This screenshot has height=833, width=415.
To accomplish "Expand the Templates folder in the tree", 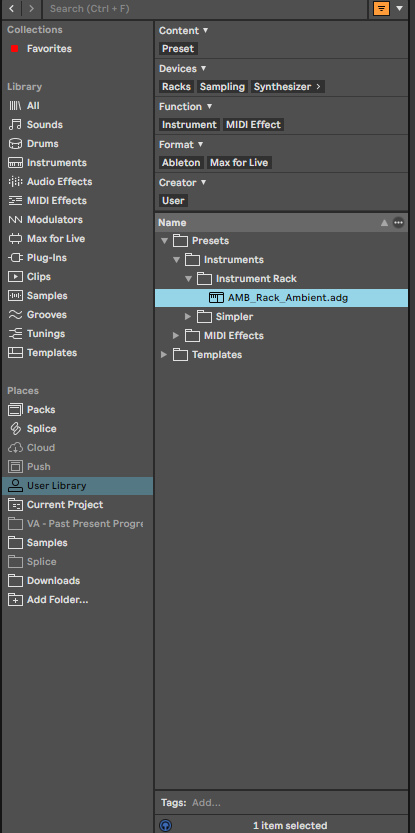I will (x=164, y=355).
